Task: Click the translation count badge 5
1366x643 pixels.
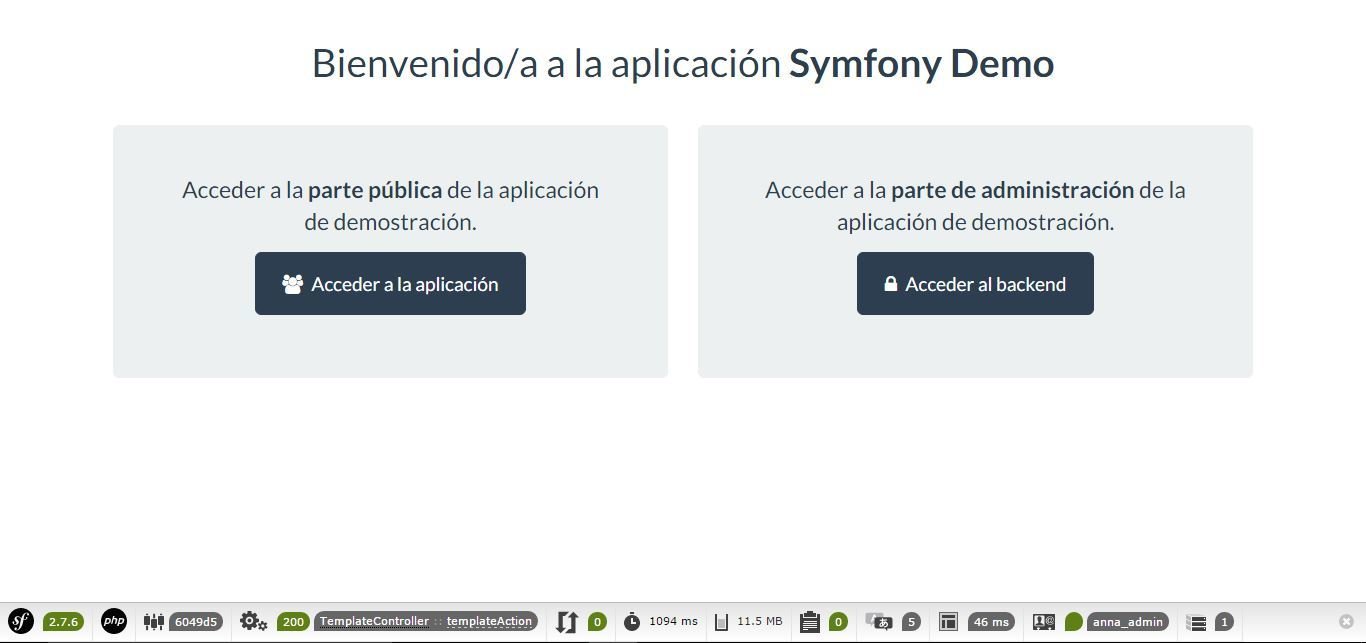Action: [910, 622]
